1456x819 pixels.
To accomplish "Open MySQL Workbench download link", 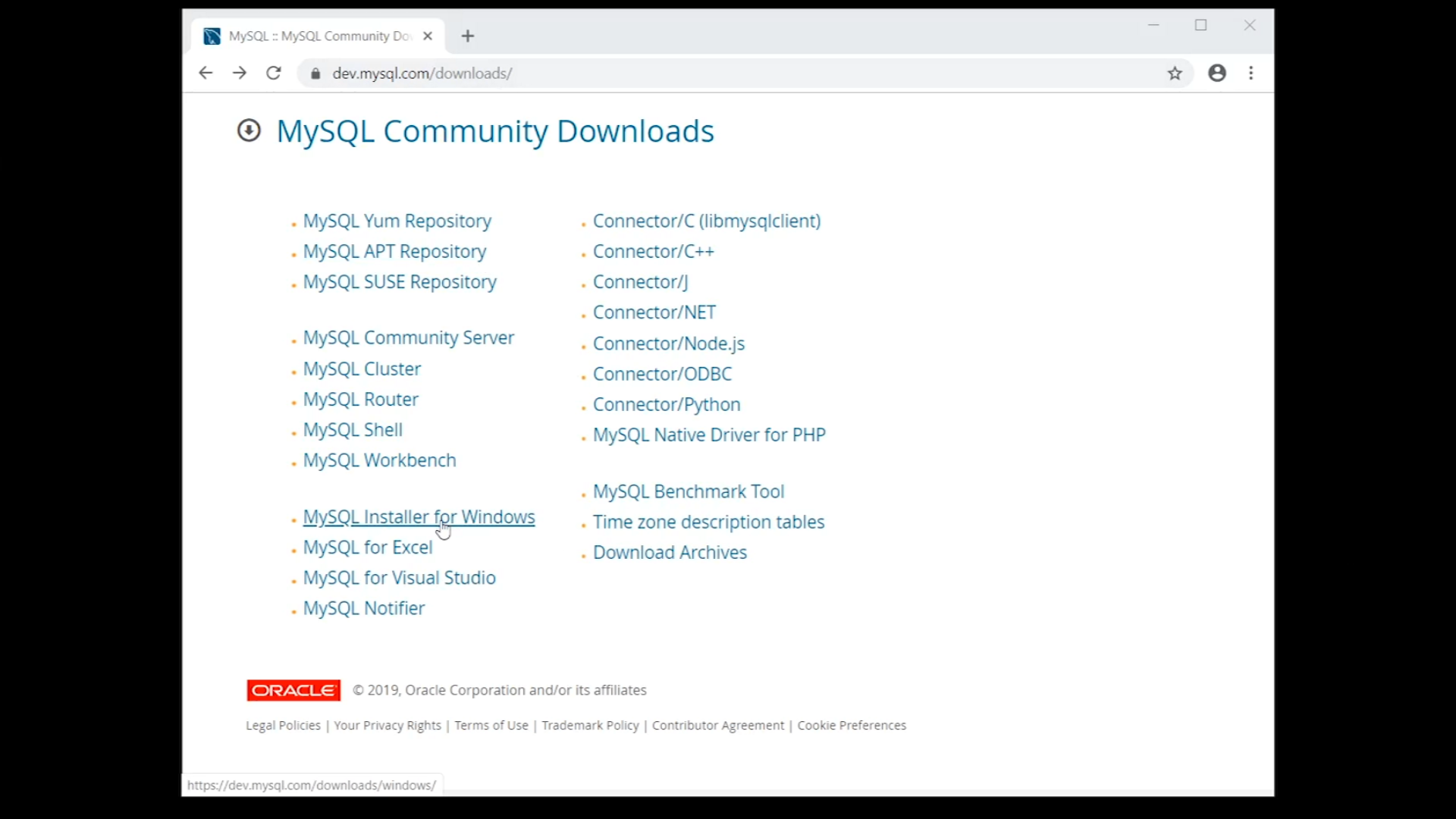I will (379, 460).
